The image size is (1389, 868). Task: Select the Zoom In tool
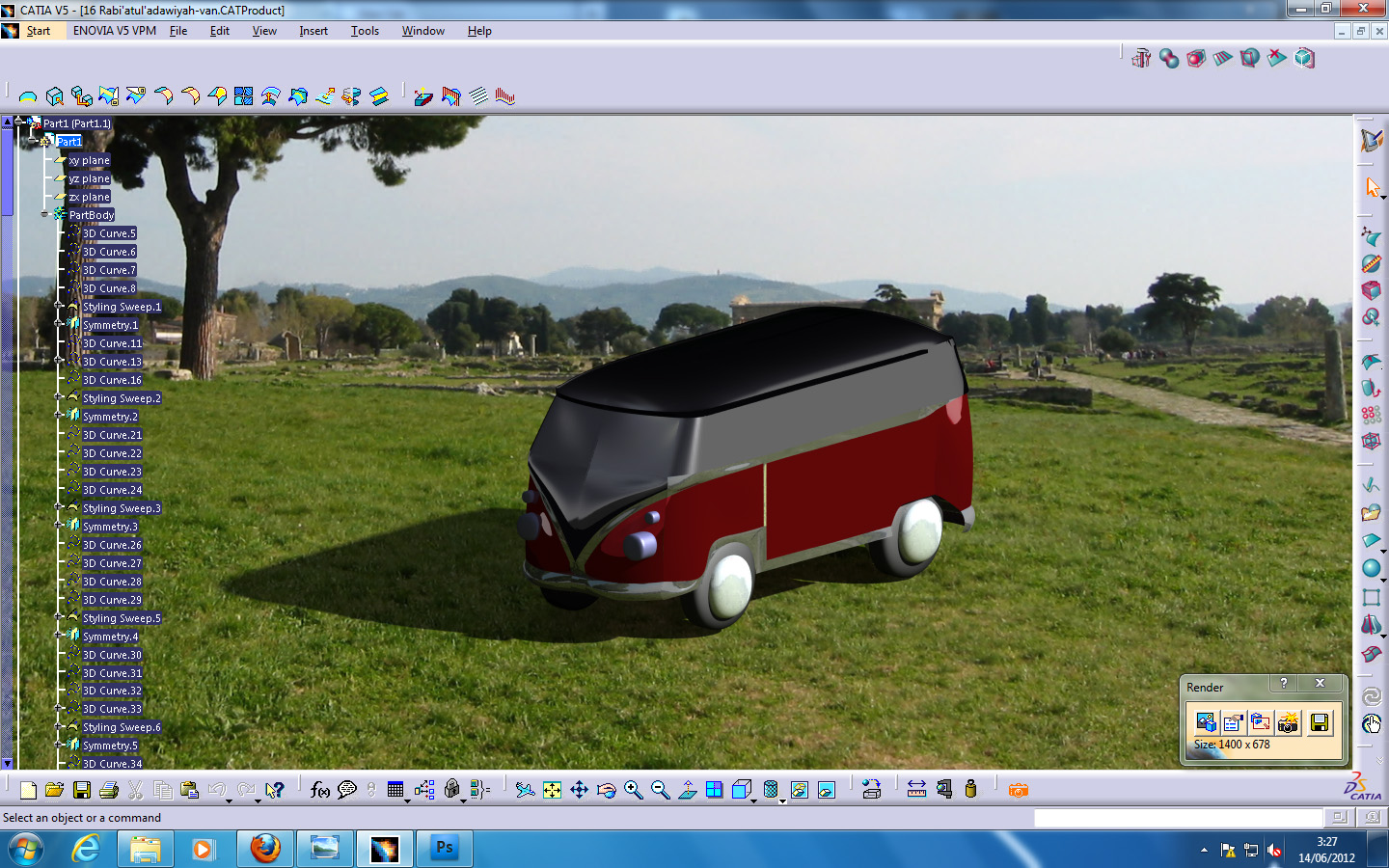pos(632,791)
